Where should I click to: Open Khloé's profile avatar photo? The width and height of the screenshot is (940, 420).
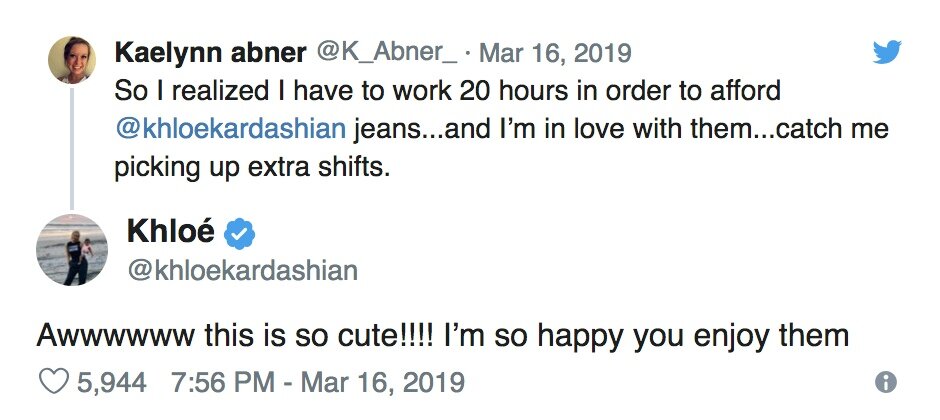coord(71,250)
